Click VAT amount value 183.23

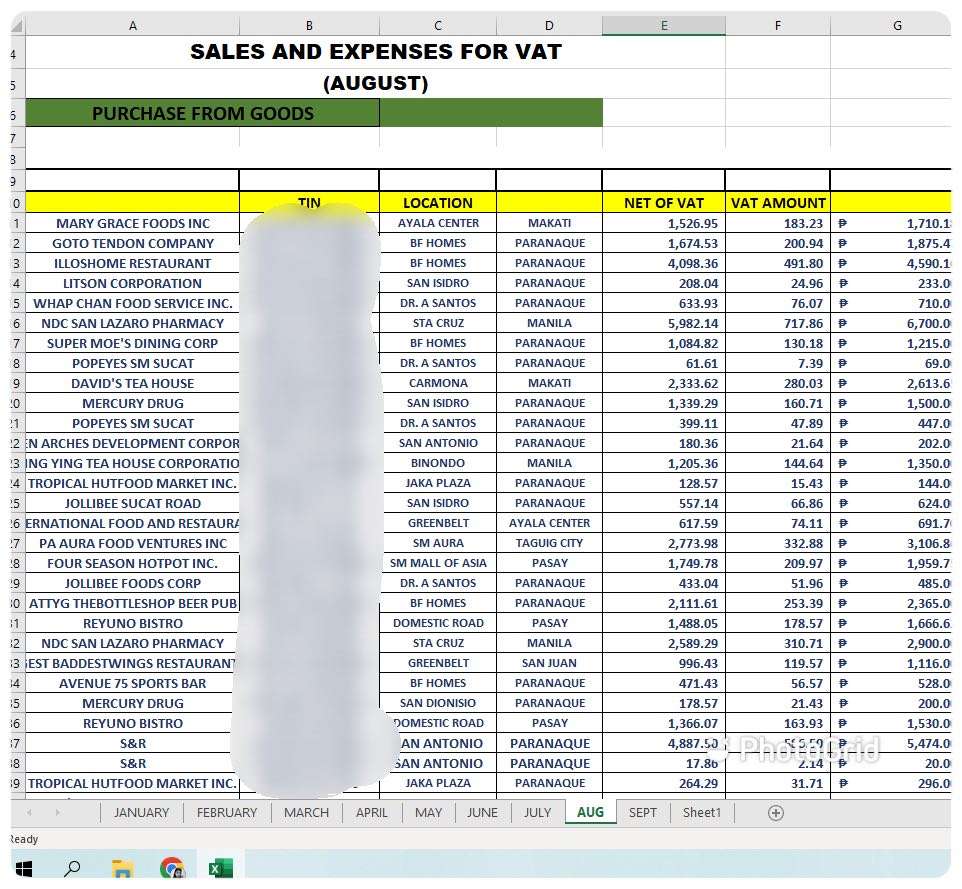(x=777, y=223)
